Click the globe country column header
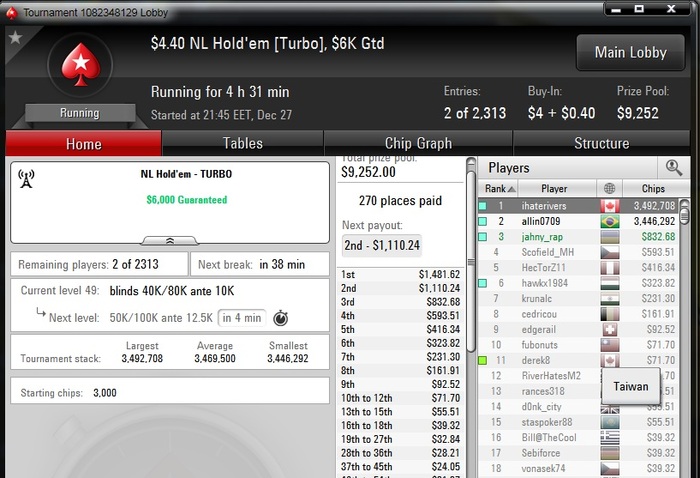Screen dimensions: 700x478 609,188
